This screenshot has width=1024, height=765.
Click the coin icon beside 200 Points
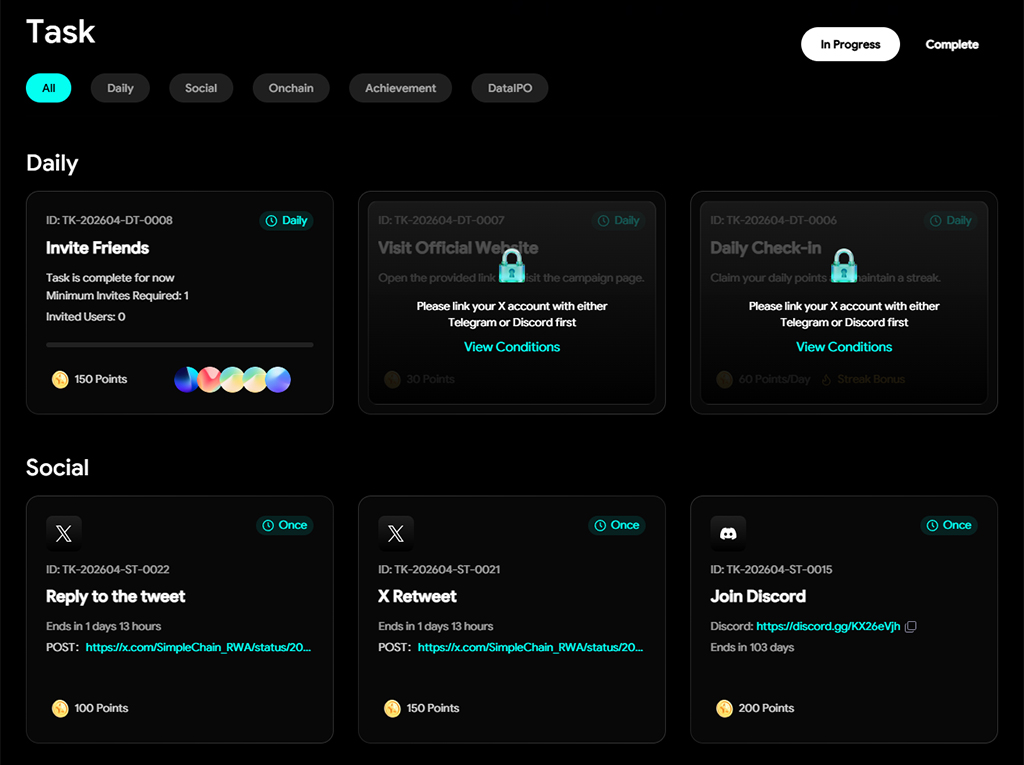[724, 708]
